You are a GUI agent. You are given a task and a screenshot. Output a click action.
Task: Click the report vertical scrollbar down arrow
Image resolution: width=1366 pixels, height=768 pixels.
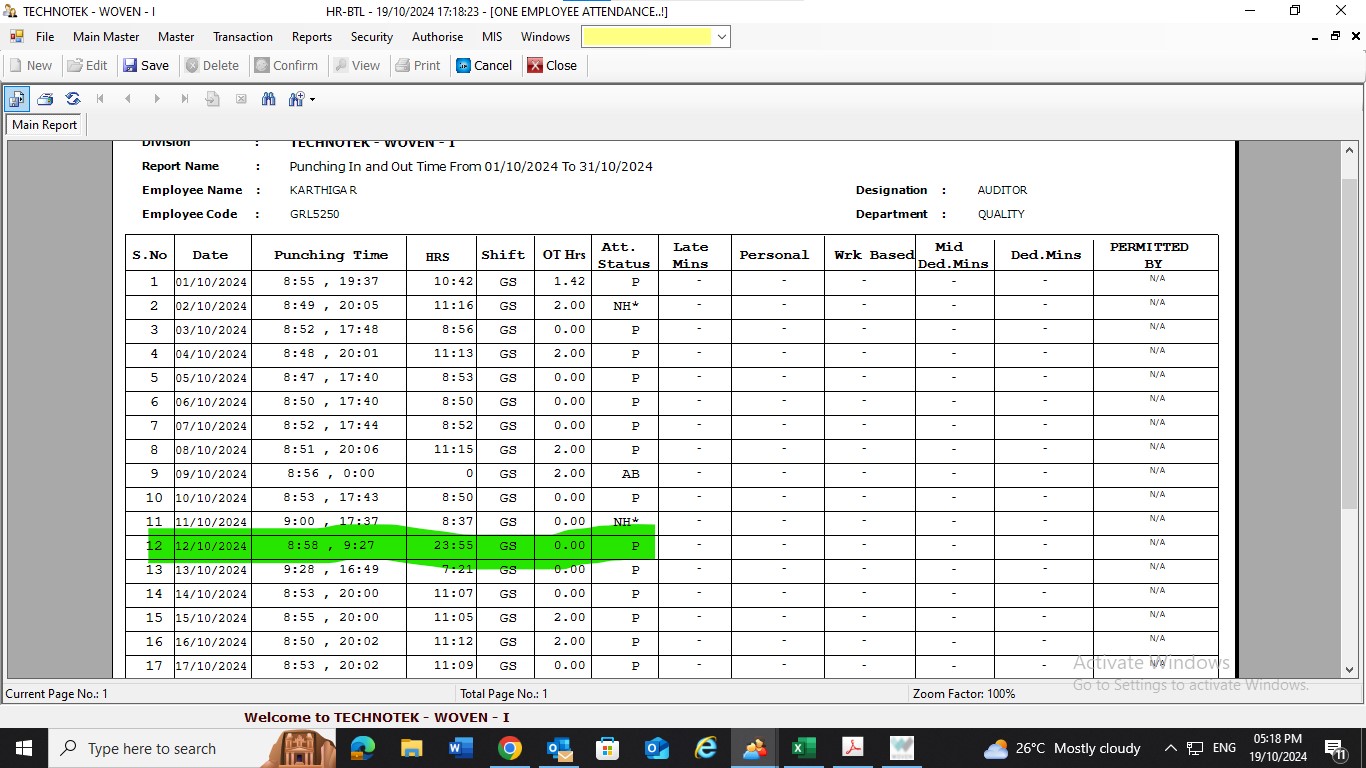1349,670
